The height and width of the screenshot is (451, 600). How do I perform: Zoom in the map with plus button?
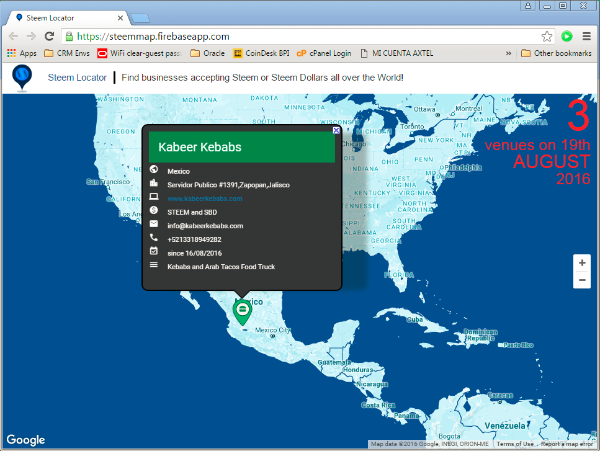pyautogui.click(x=582, y=263)
